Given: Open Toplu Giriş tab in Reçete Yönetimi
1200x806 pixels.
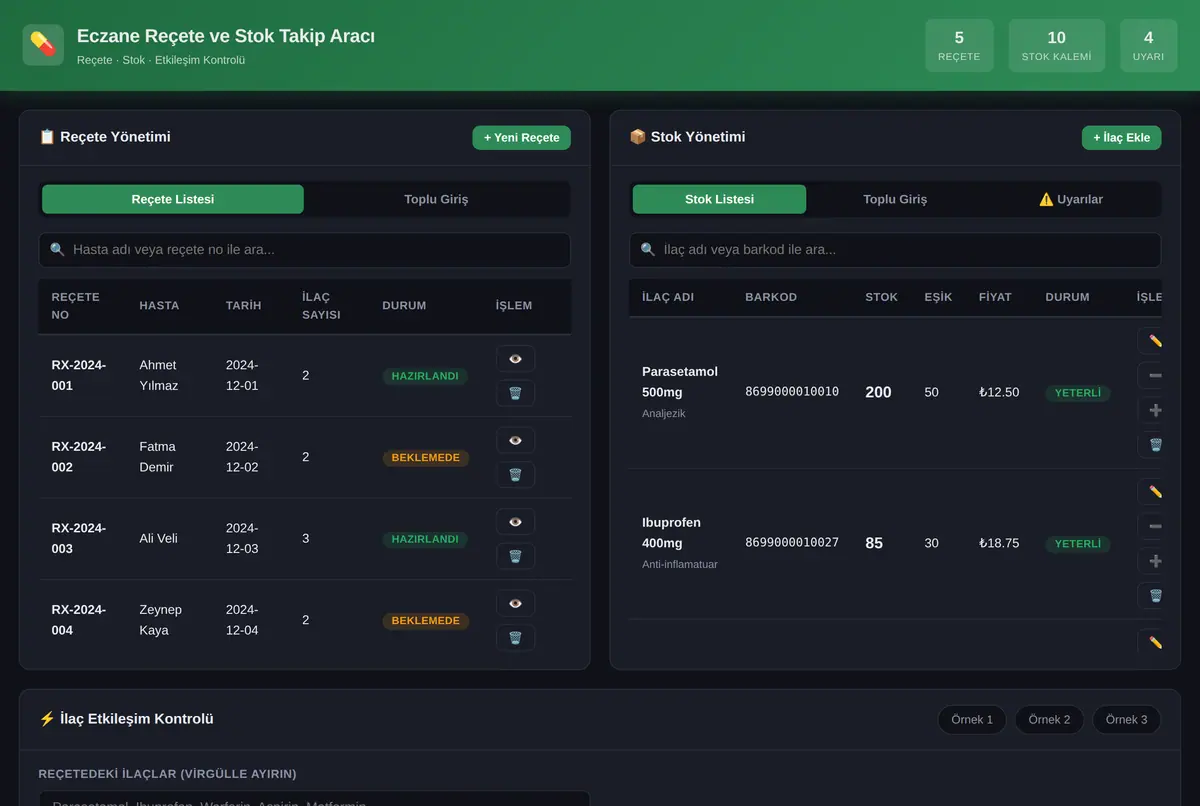Looking at the screenshot, I should click(x=436, y=199).
